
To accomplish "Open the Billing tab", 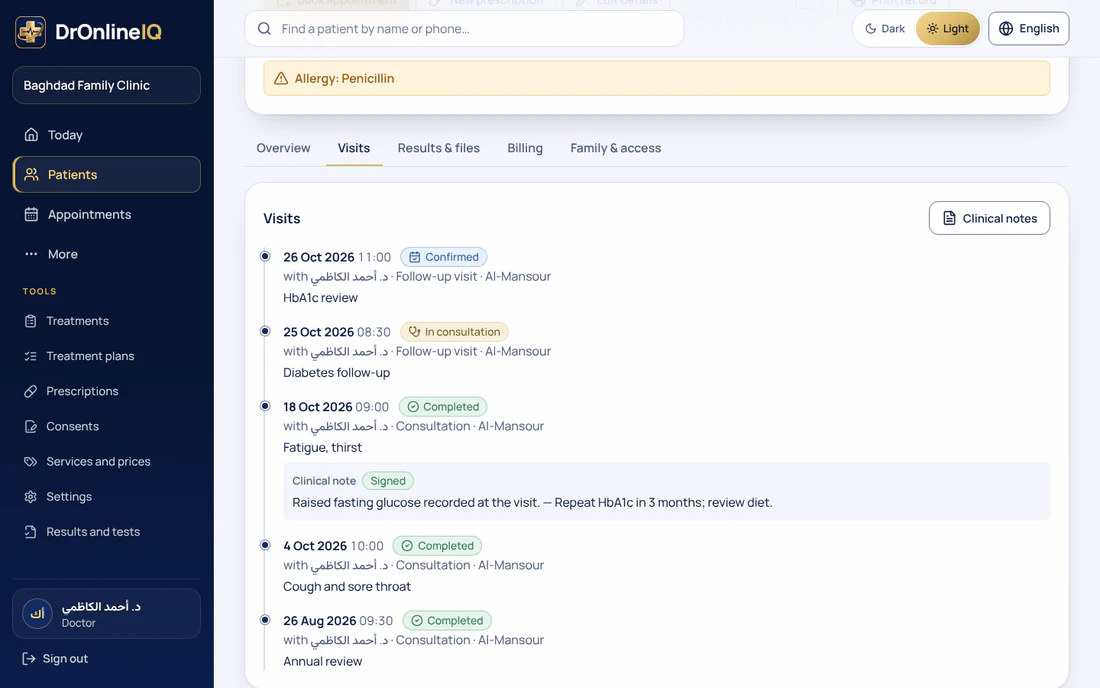I will click(x=525, y=148).
